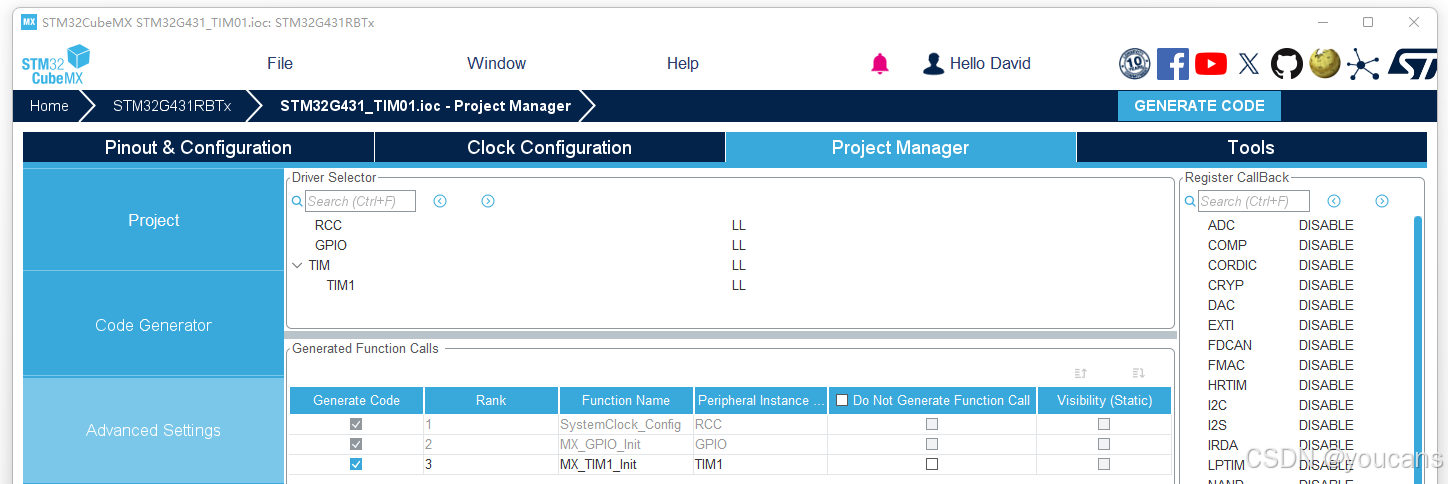Click the GENERATE CODE button
Viewport: 1448px width, 484px height.
[x=1199, y=106]
